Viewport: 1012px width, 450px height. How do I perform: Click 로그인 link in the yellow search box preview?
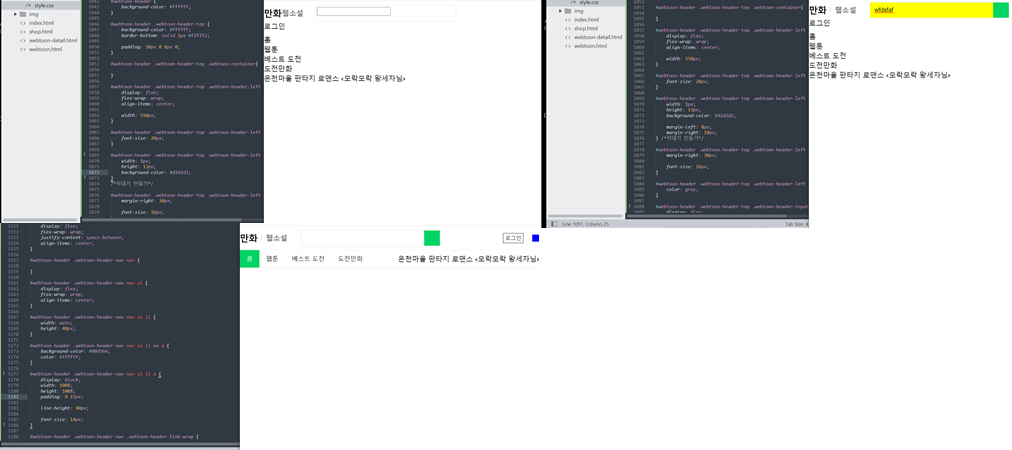click(820, 23)
